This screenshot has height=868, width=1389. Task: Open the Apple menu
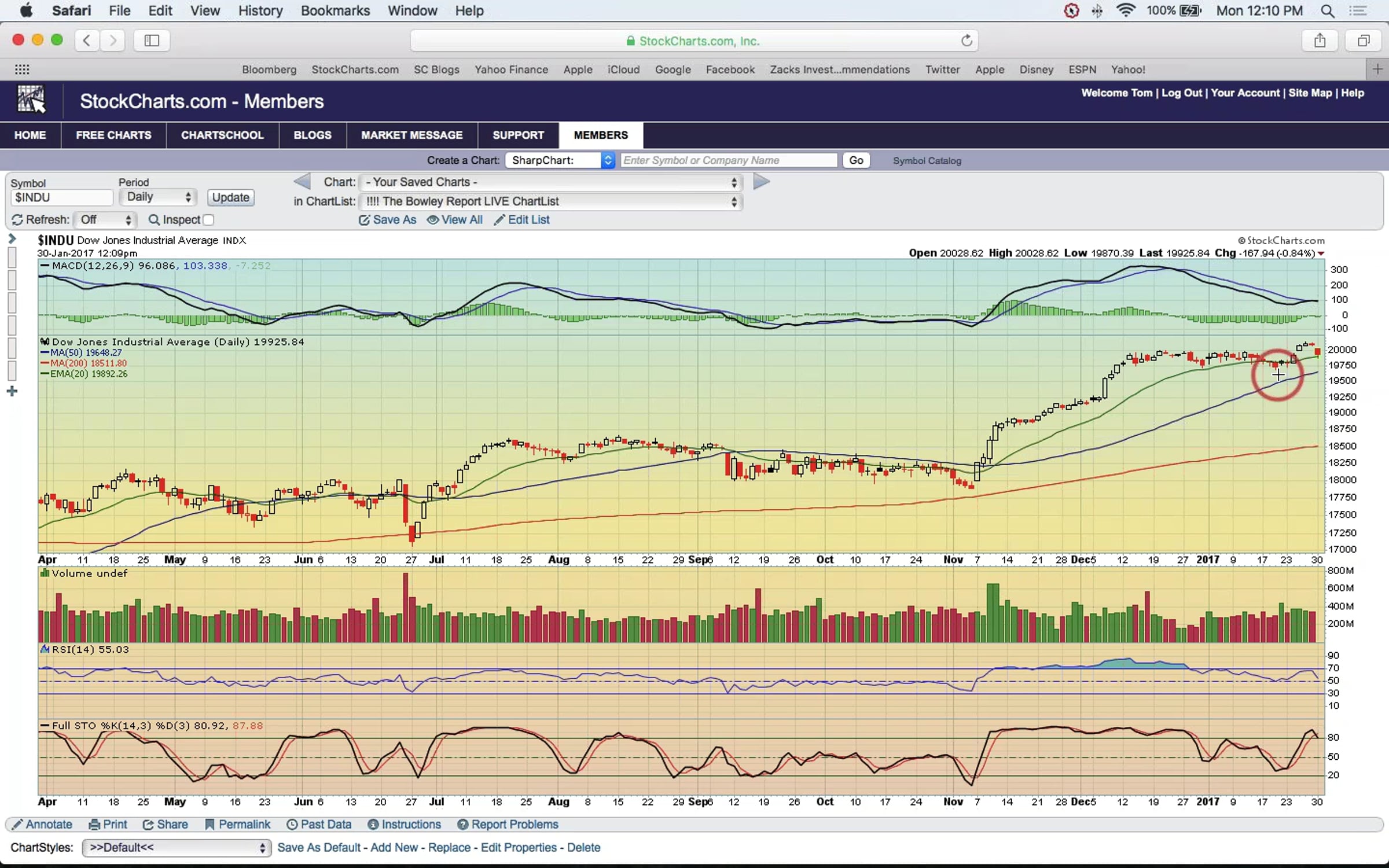pos(26,10)
